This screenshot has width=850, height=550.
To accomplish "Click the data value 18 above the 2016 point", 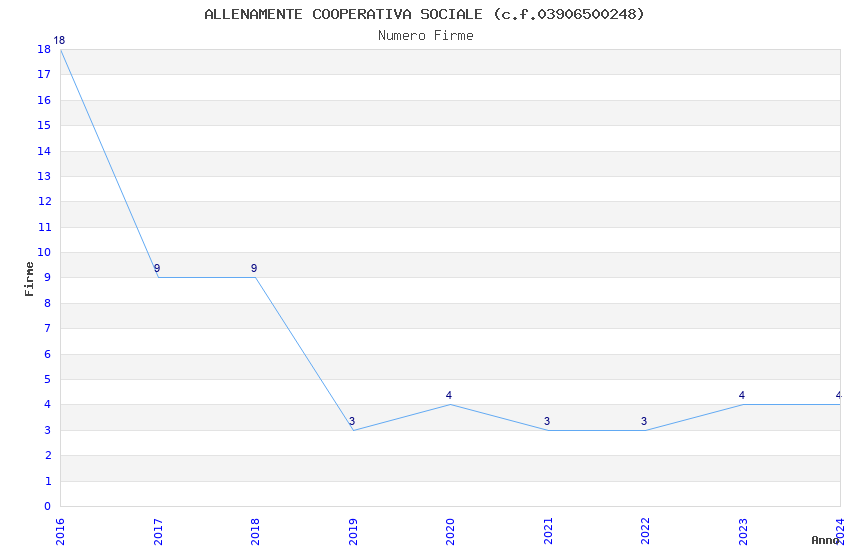I will click(x=59, y=41).
